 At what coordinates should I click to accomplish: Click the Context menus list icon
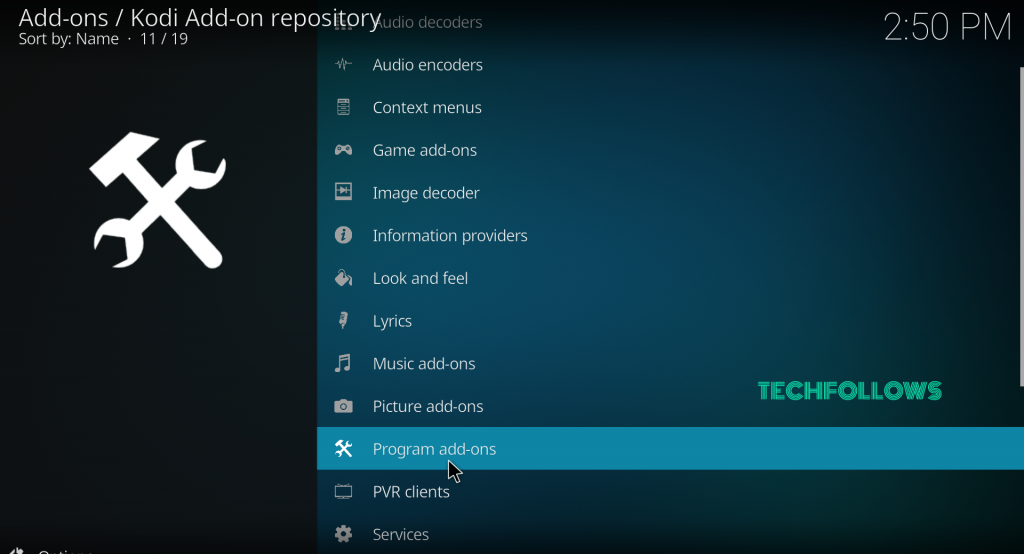point(343,106)
